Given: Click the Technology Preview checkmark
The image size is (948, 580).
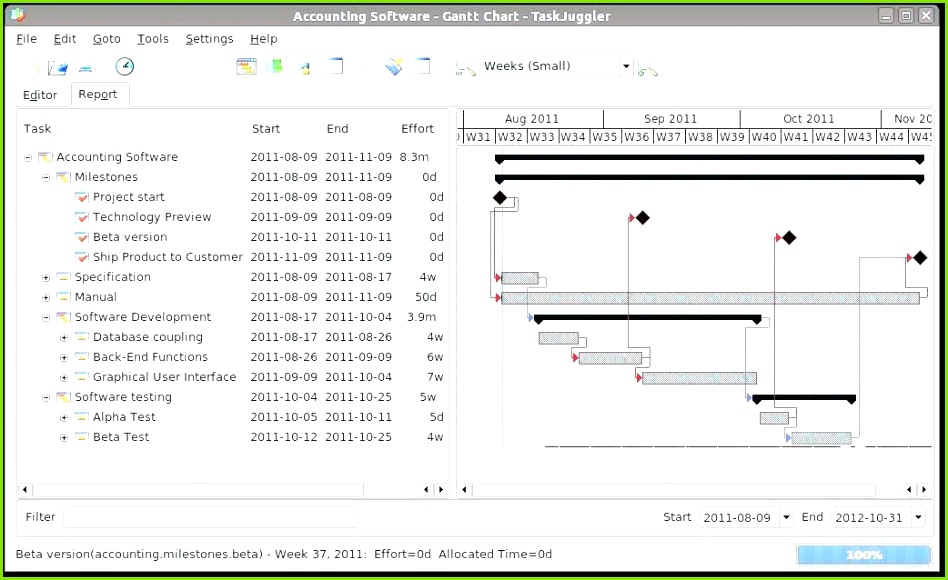Looking at the screenshot, I should (82, 217).
